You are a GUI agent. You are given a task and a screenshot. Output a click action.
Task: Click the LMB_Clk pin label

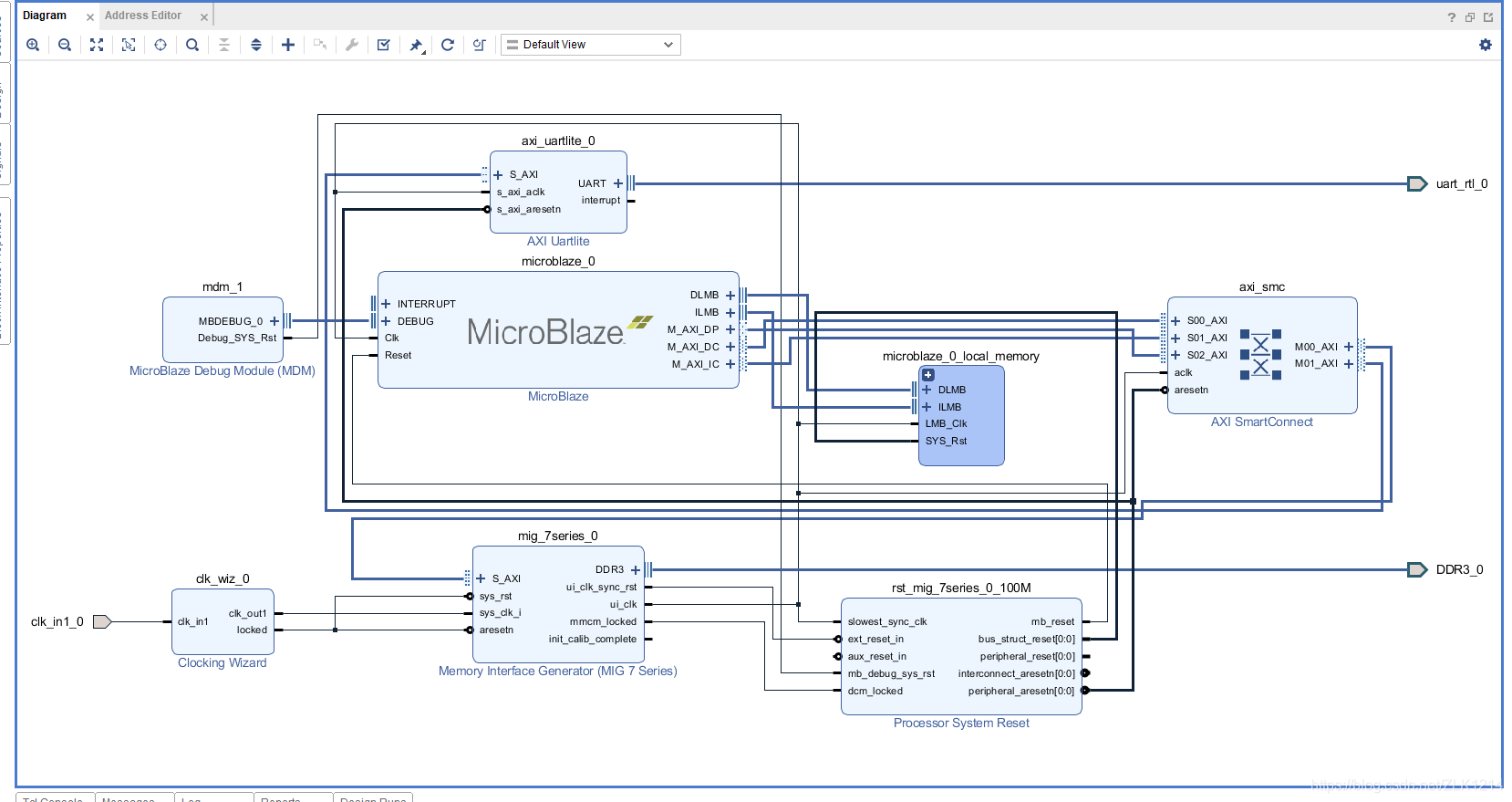pyautogui.click(x=946, y=424)
